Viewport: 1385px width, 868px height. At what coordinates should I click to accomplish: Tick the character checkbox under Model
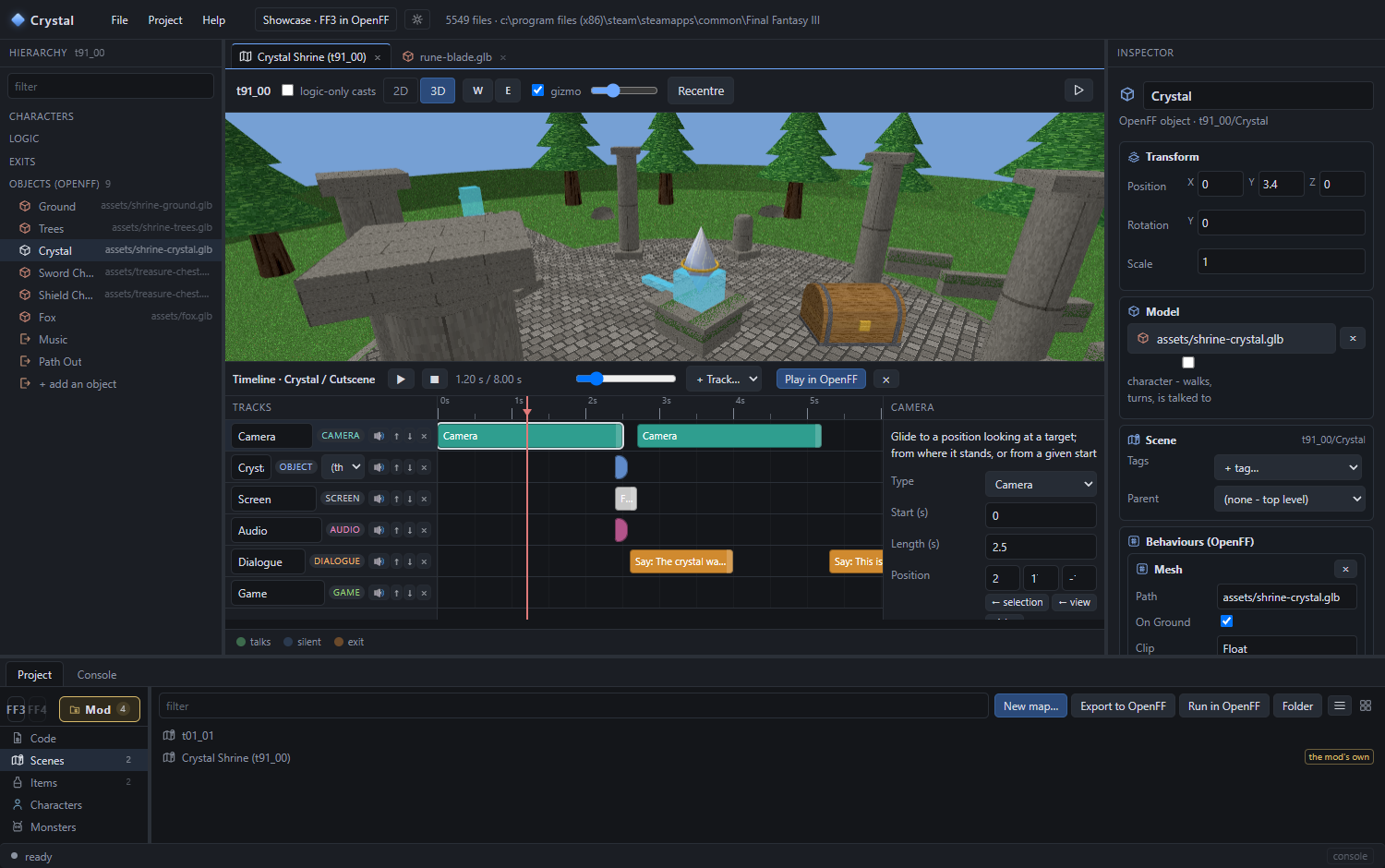click(1188, 363)
